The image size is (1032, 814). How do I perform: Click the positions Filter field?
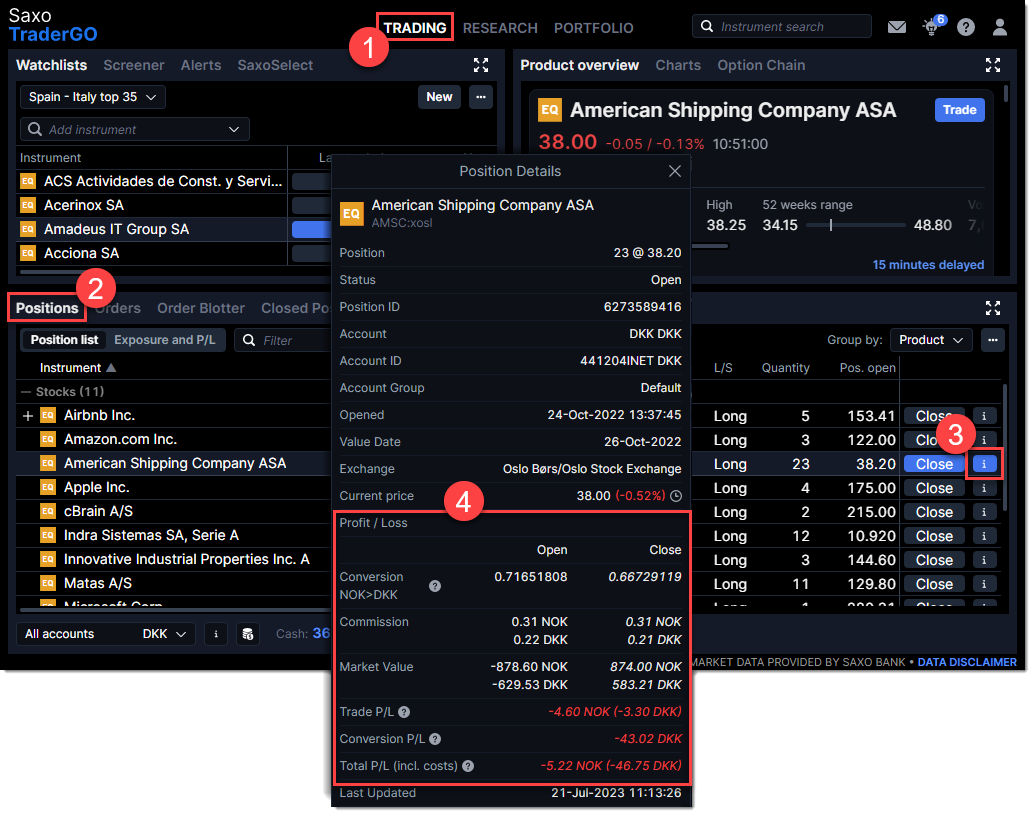point(283,340)
